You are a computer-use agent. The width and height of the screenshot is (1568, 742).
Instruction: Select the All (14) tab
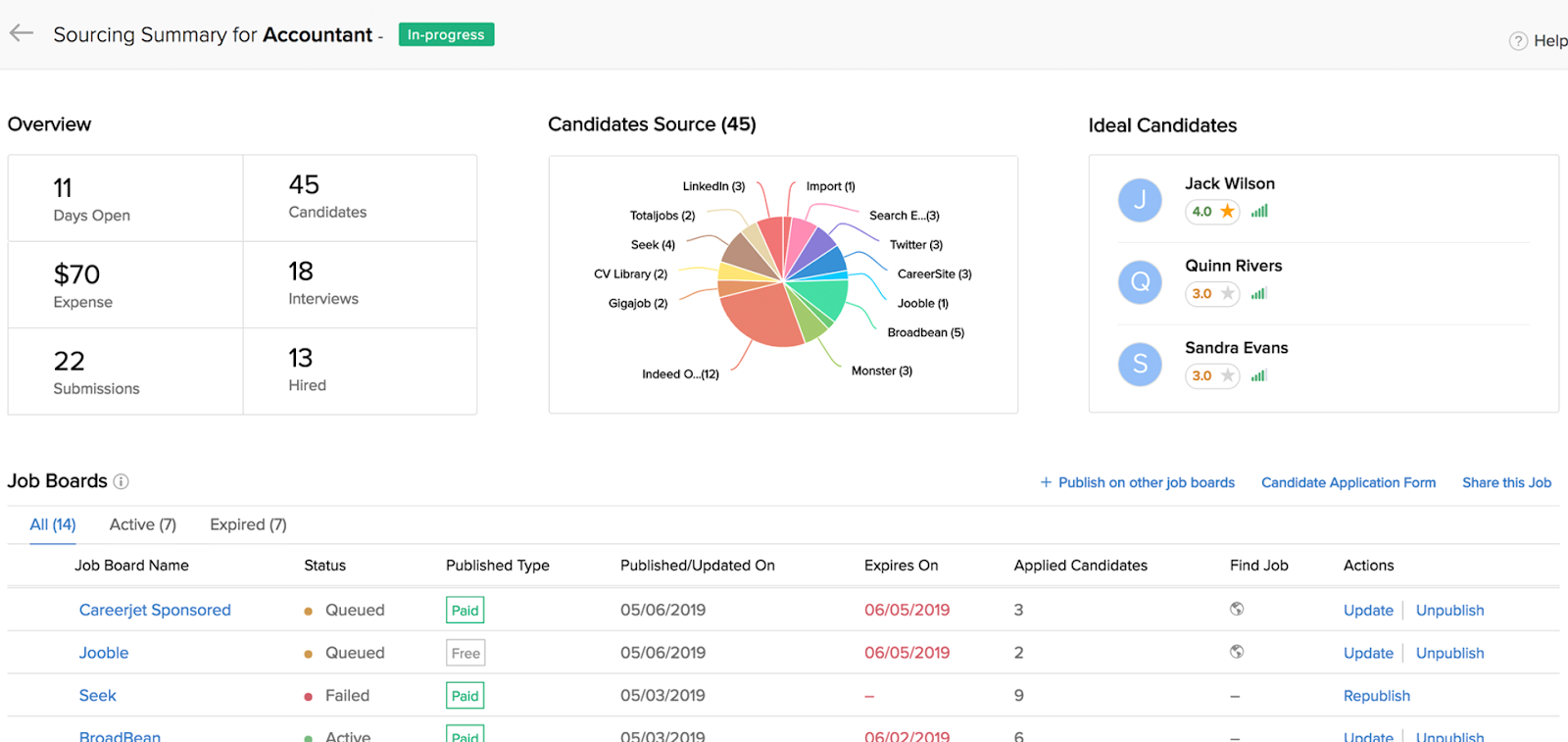53,524
